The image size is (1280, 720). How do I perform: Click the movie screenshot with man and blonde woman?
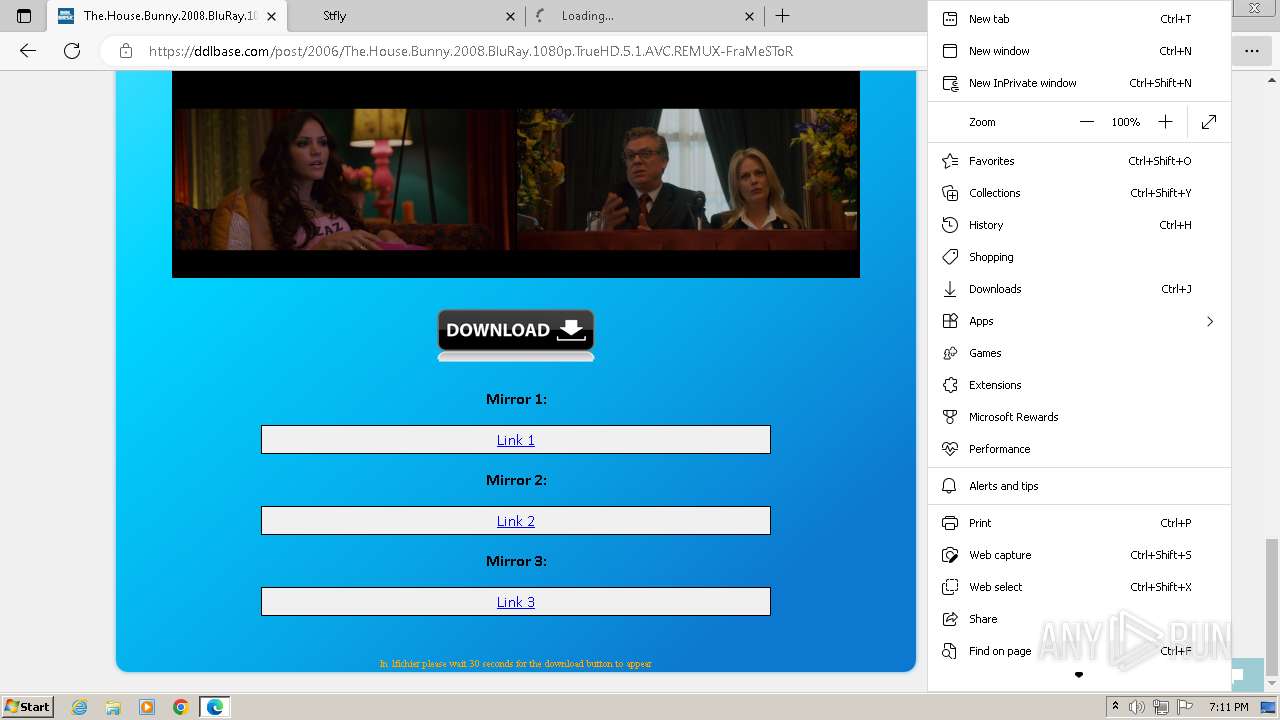click(x=687, y=179)
